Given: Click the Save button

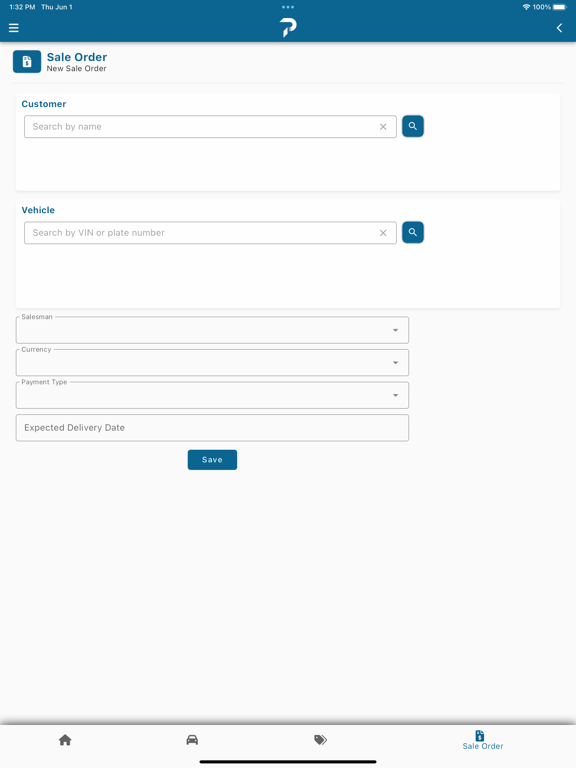Looking at the screenshot, I should (x=213, y=460).
